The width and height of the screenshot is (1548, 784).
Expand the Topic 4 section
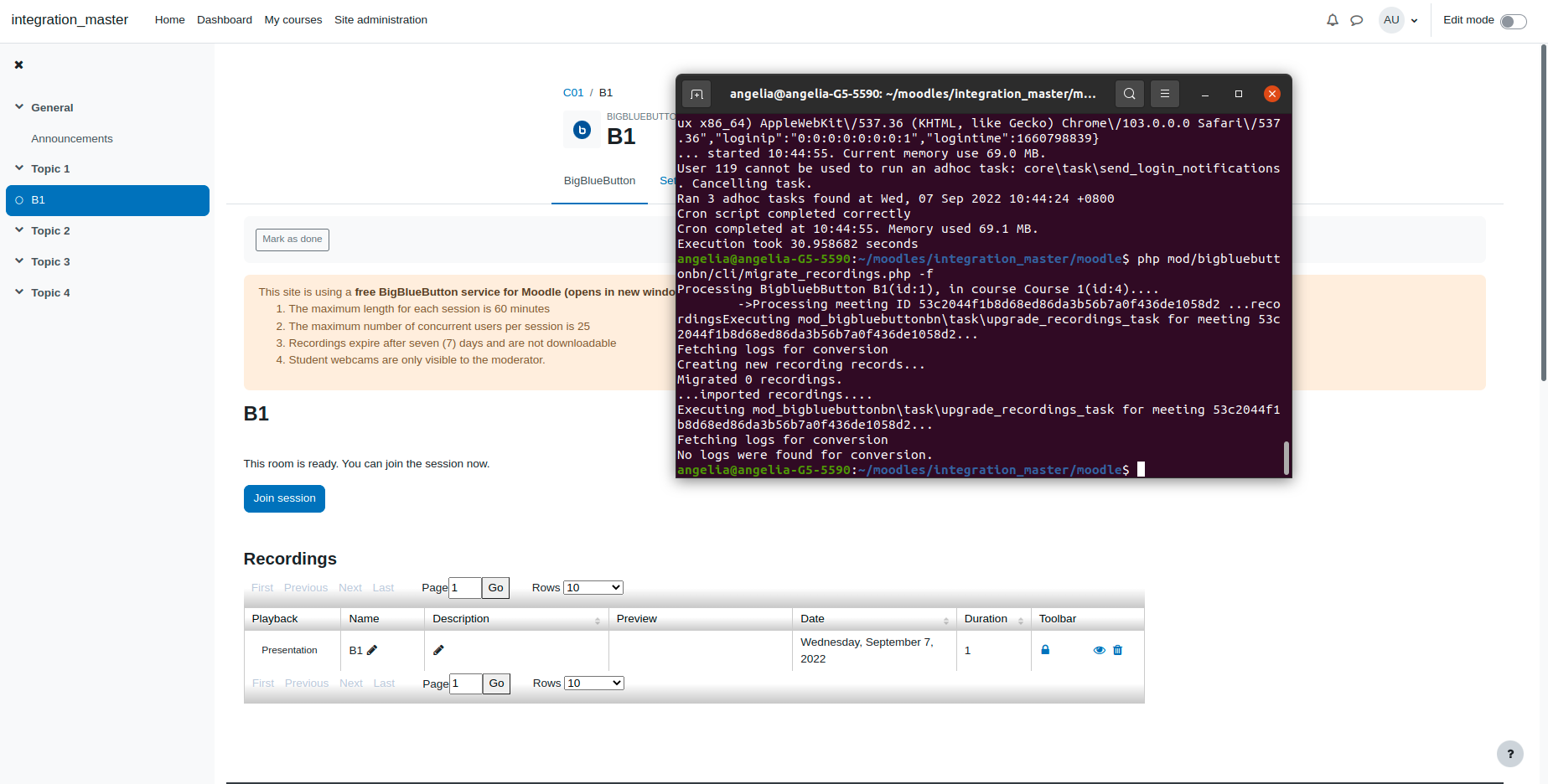pyautogui.click(x=19, y=292)
